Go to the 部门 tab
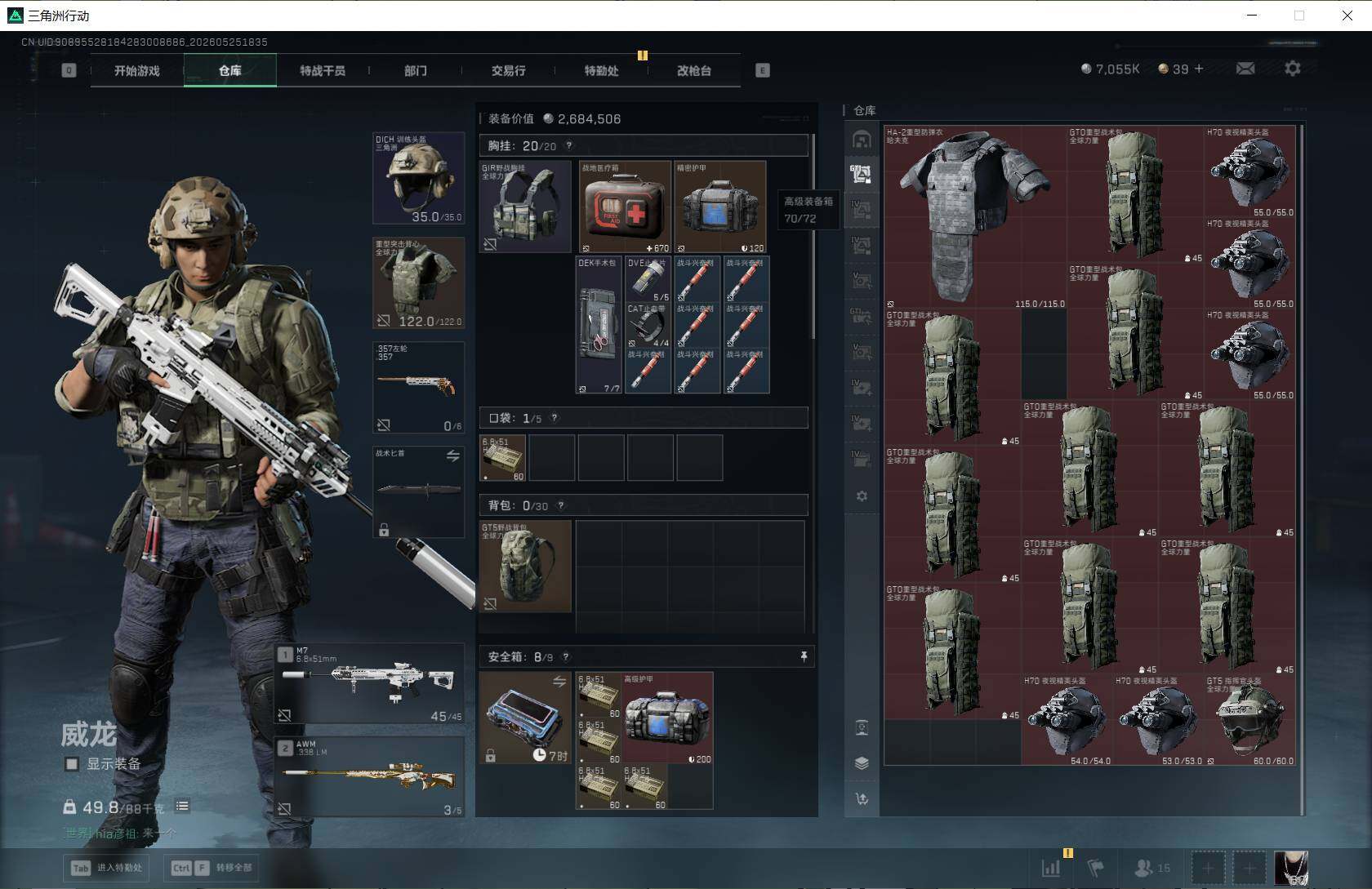Screen dimensions: 1372x889 (416, 70)
